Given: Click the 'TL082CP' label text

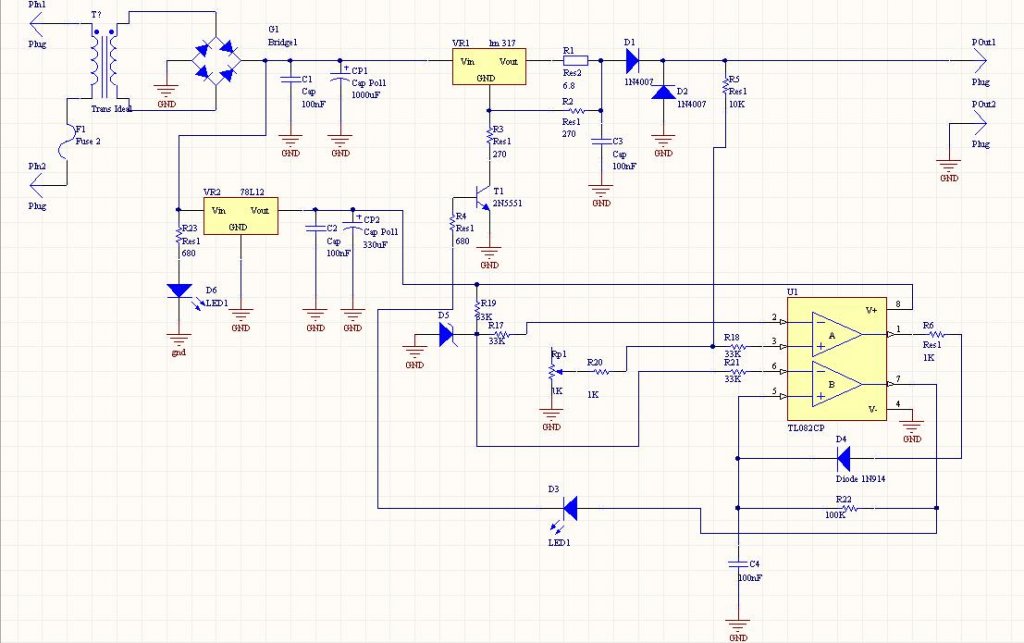Looking at the screenshot, I should (806, 428).
